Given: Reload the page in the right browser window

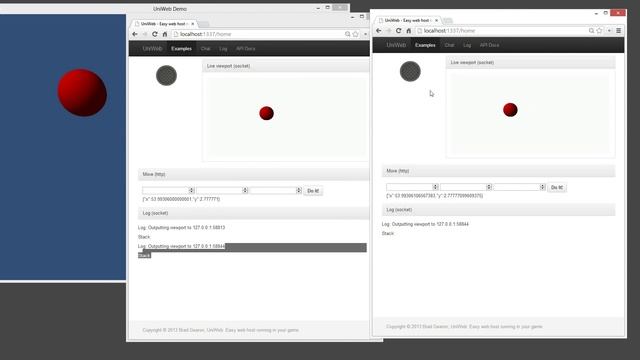Looking at the screenshot, I should pyautogui.click(x=398, y=31).
